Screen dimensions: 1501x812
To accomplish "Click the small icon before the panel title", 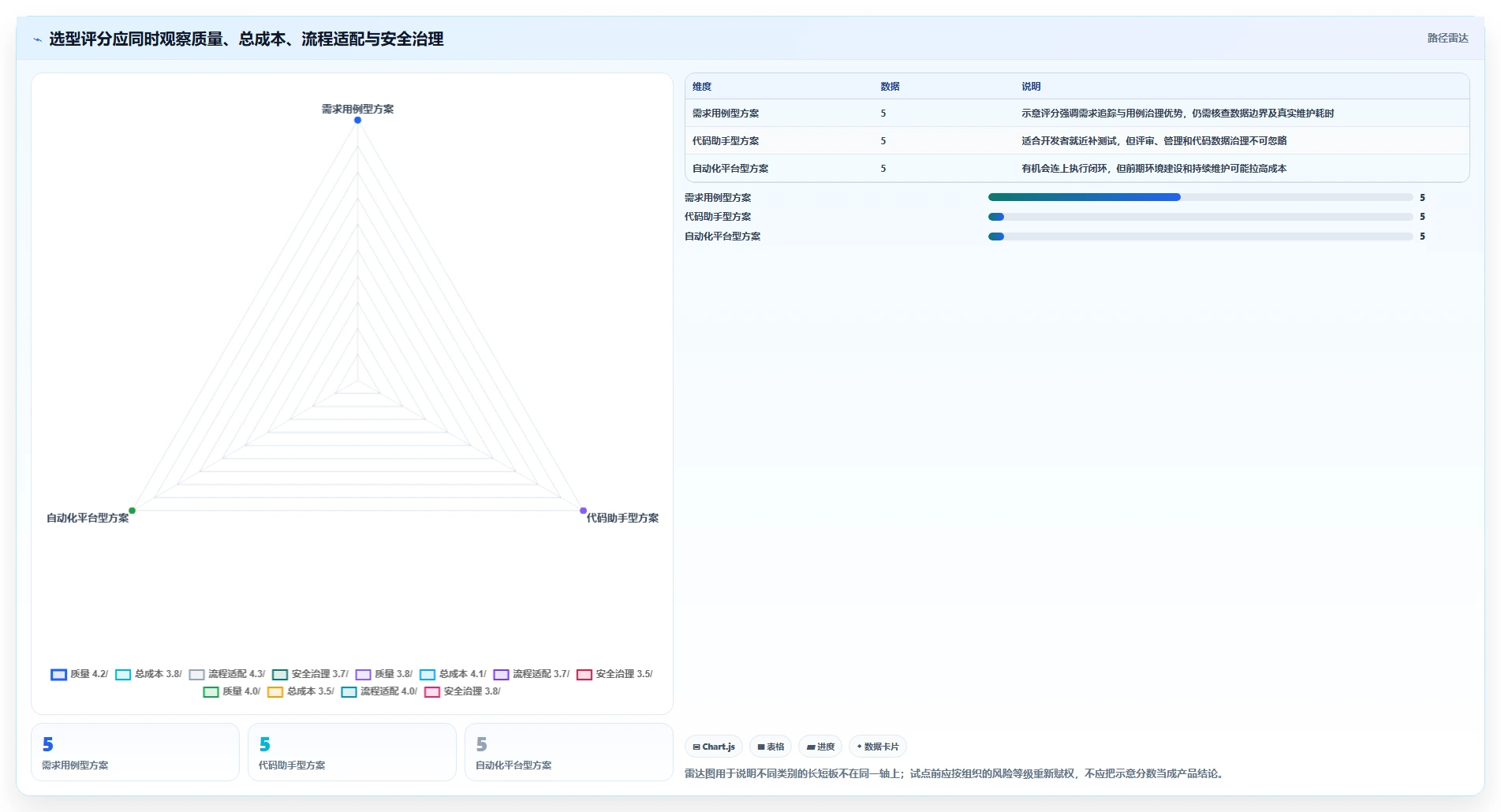I will tap(37, 39).
